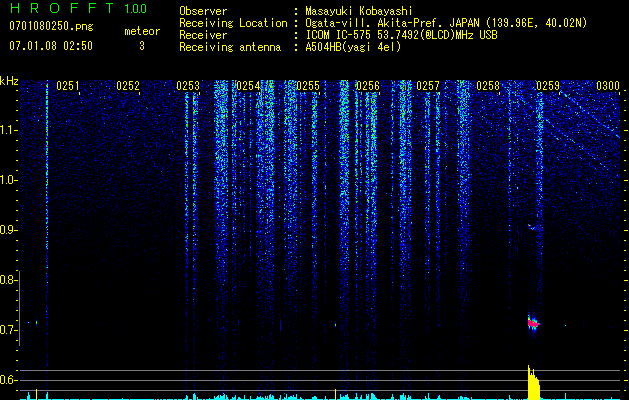This screenshot has width=629, height=400.
Task: Click the 0252 time marker
Action: [x=128, y=86]
